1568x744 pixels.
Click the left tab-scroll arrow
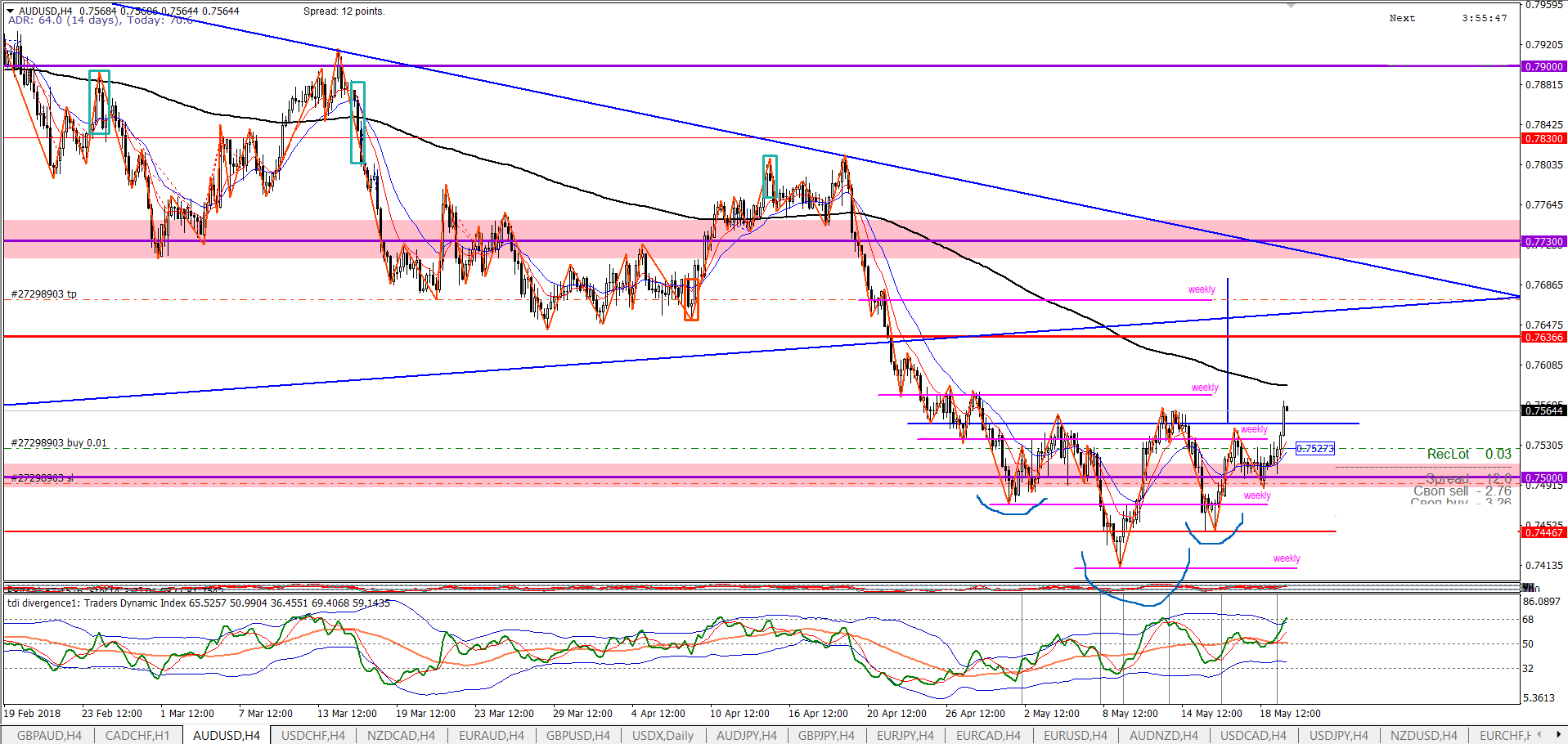click(x=1539, y=734)
